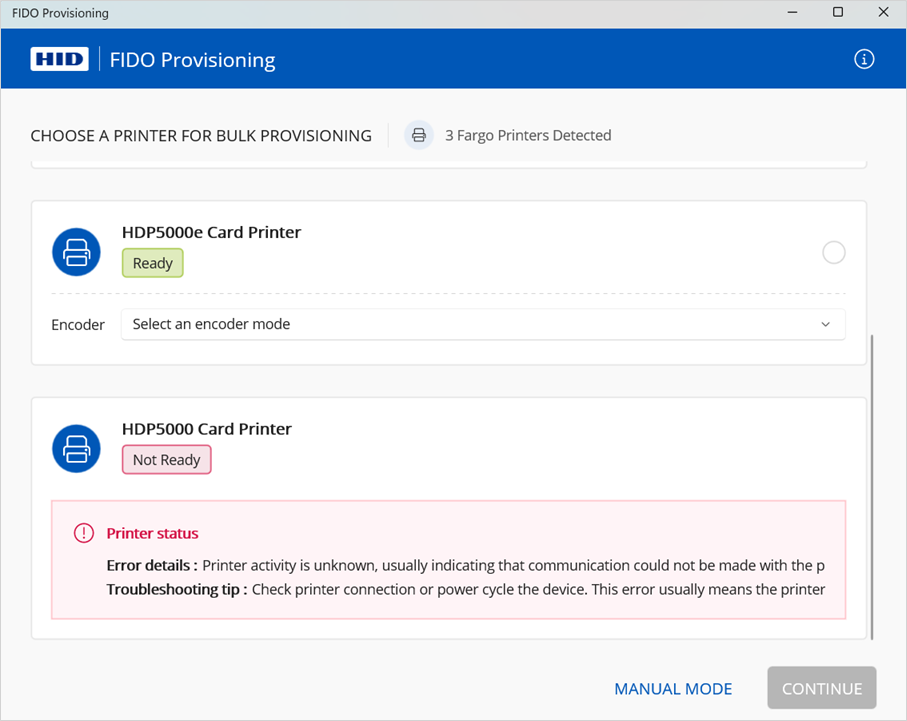Switch to Manual Mode
The width and height of the screenshot is (907, 721).
[672, 689]
